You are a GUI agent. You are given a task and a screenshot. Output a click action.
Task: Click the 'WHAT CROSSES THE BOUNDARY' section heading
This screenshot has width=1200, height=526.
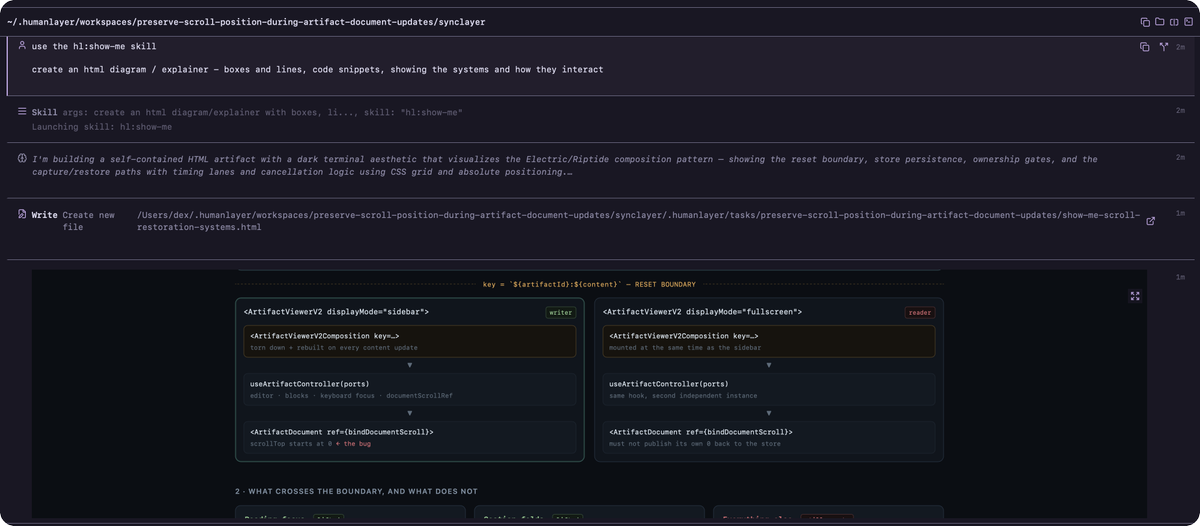355,491
